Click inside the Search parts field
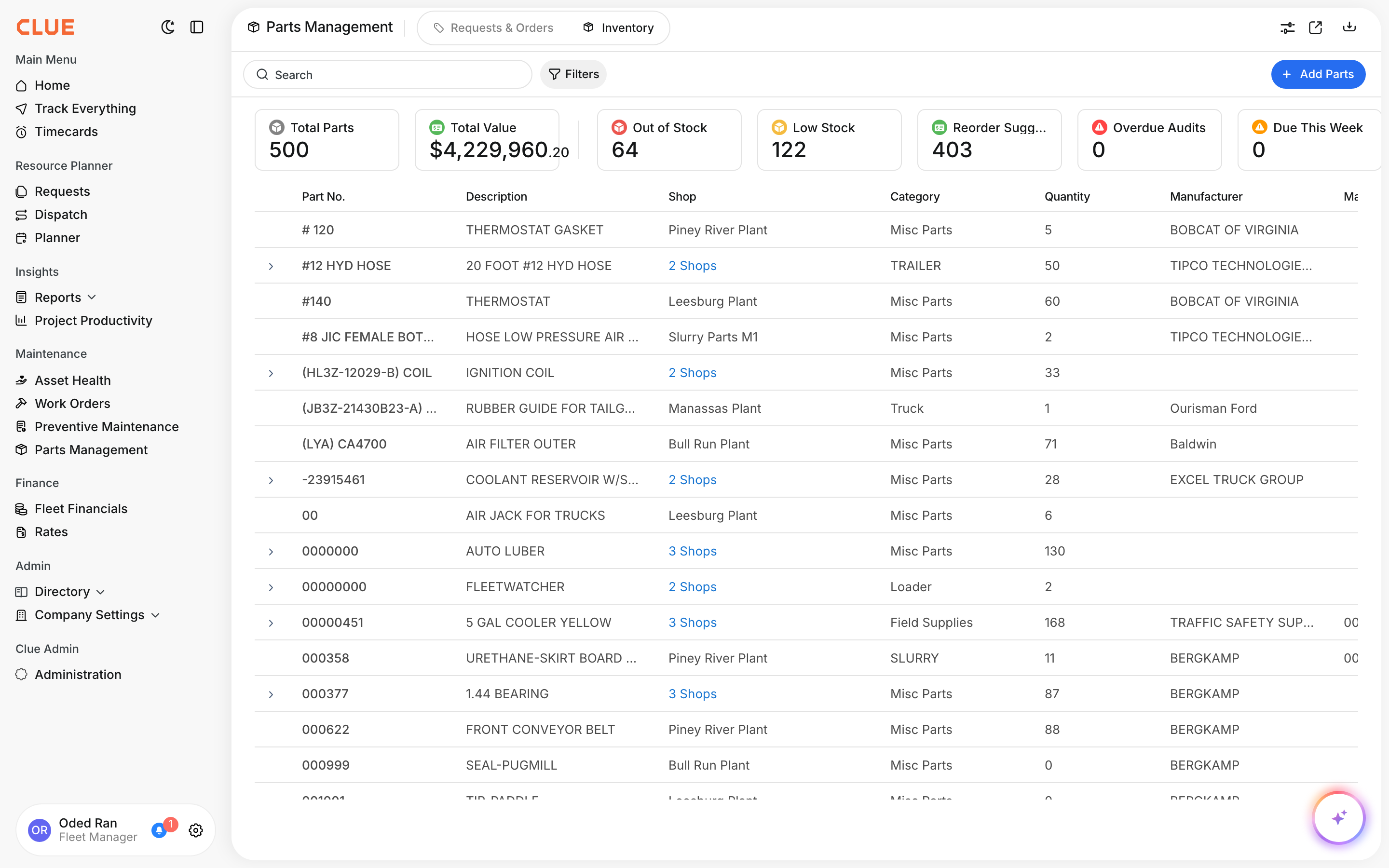The height and width of the screenshot is (868, 1389). click(x=387, y=74)
